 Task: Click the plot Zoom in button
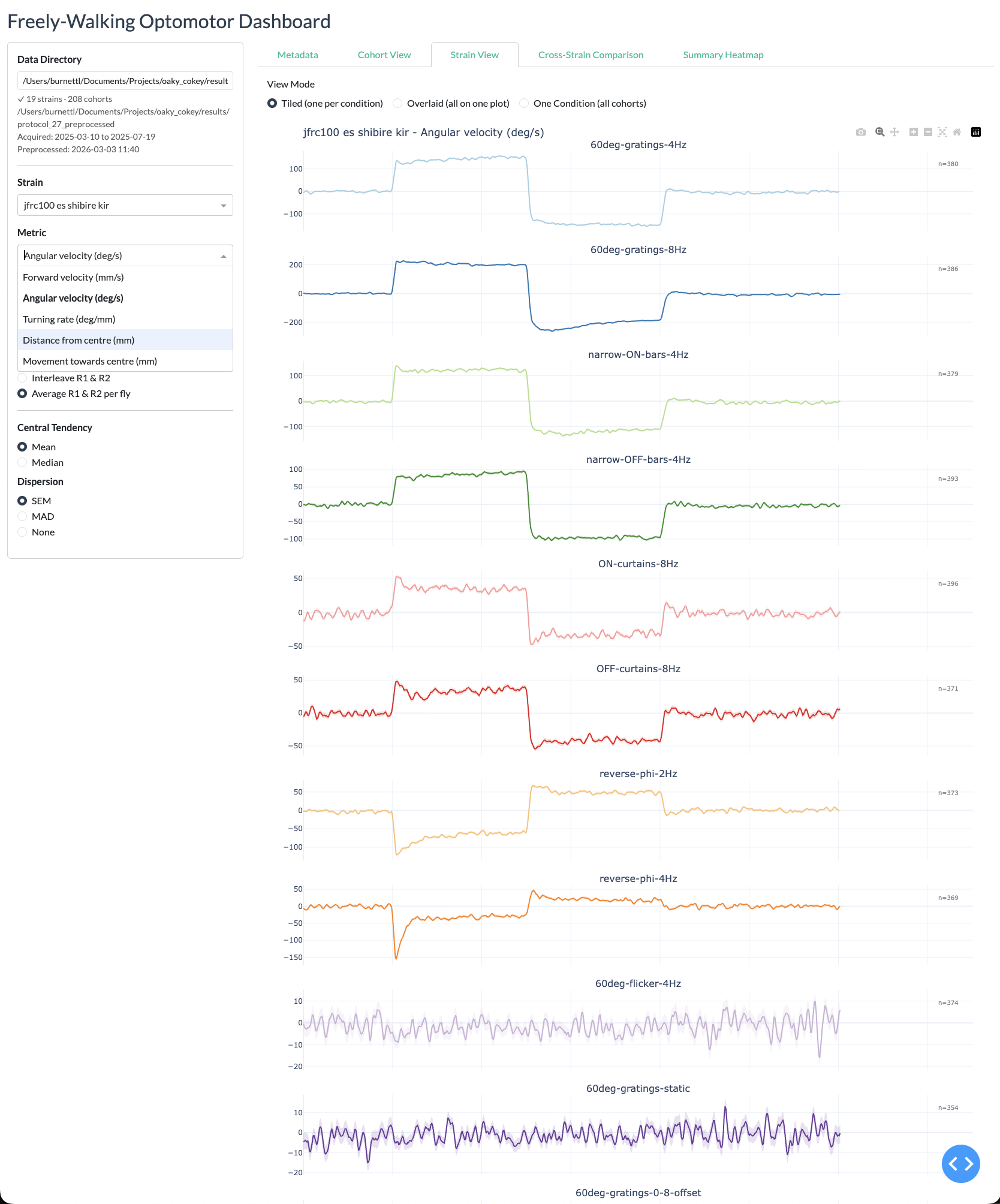pyautogui.click(x=913, y=132)
